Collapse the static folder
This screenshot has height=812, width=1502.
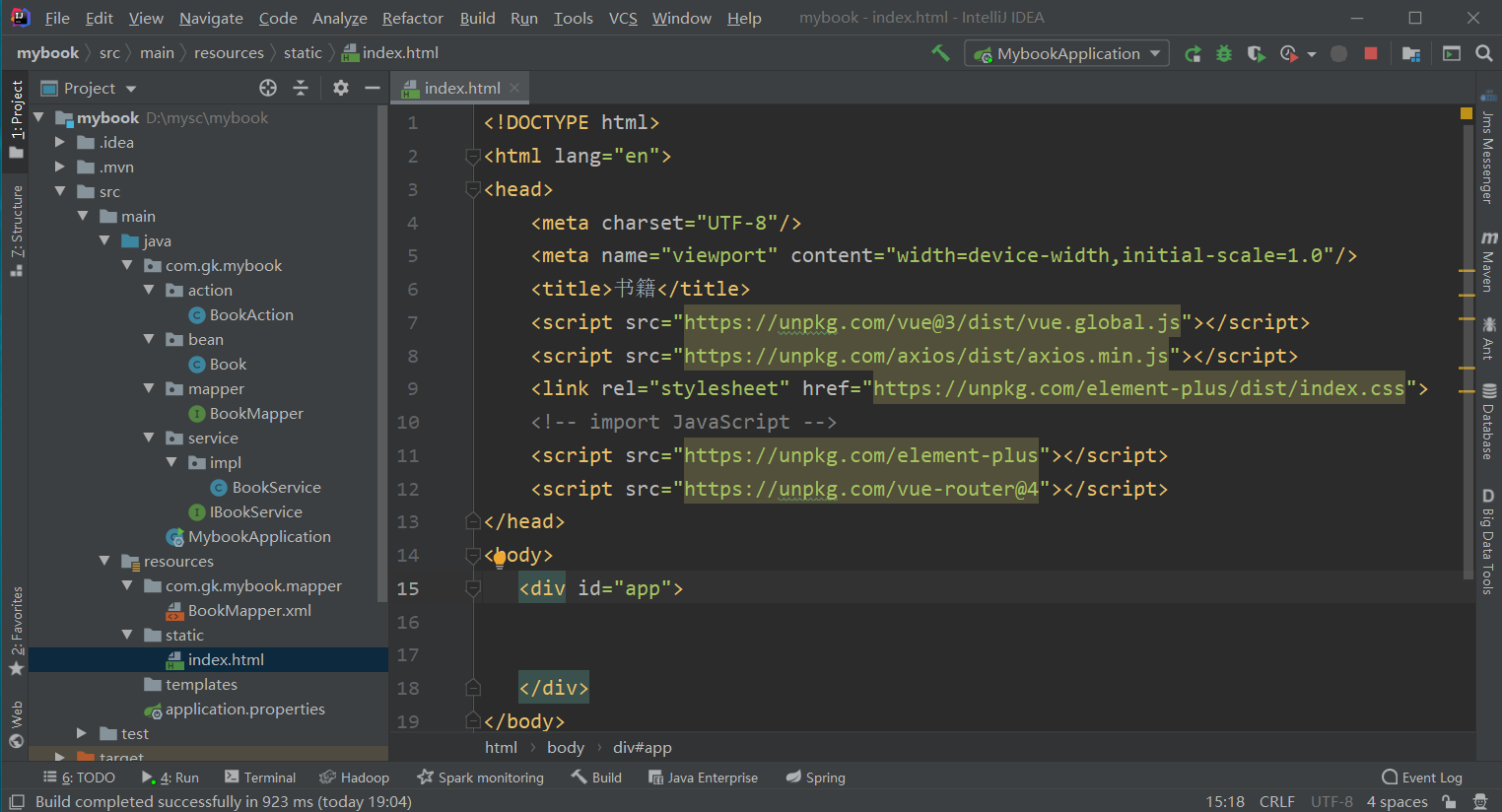[127, 635]
